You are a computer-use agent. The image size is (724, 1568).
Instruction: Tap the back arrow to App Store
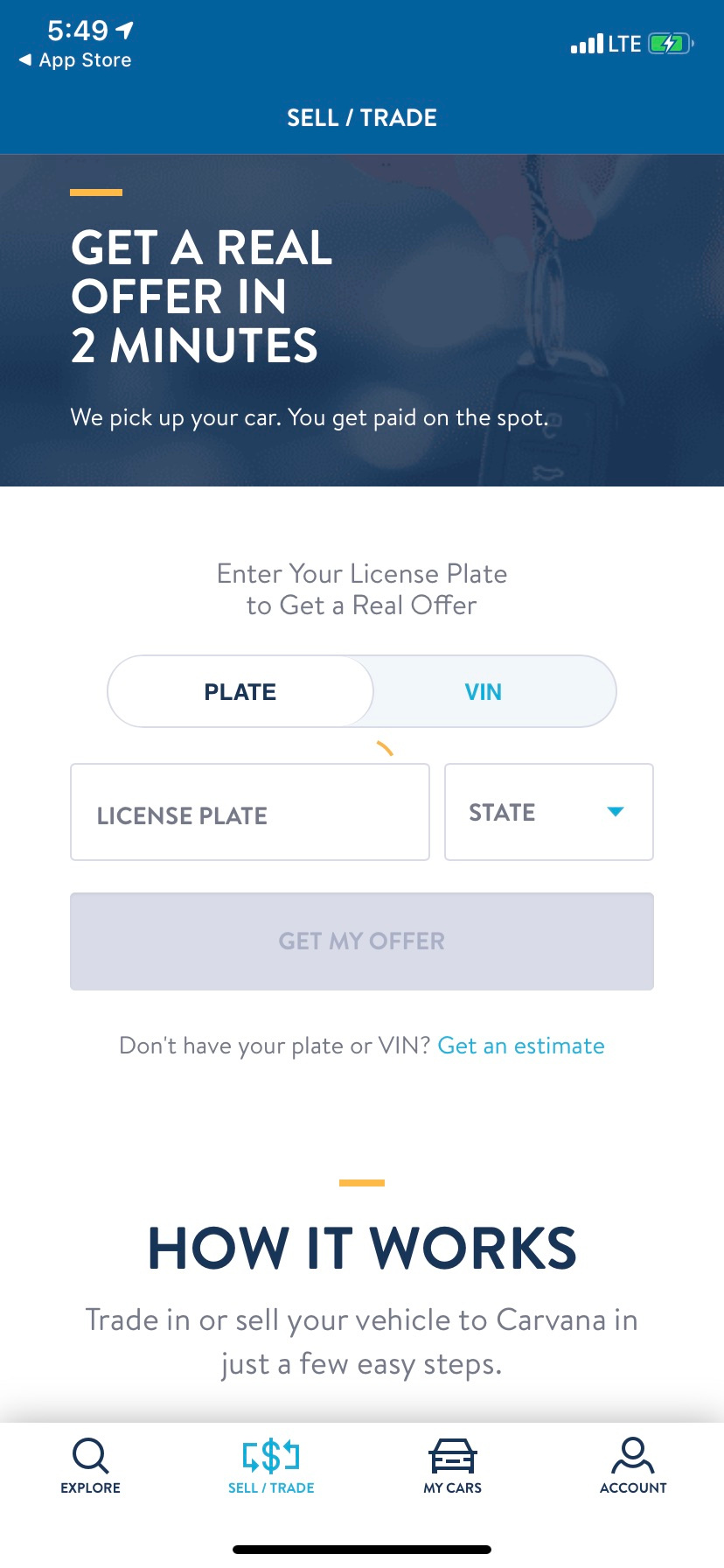[26, 60]
